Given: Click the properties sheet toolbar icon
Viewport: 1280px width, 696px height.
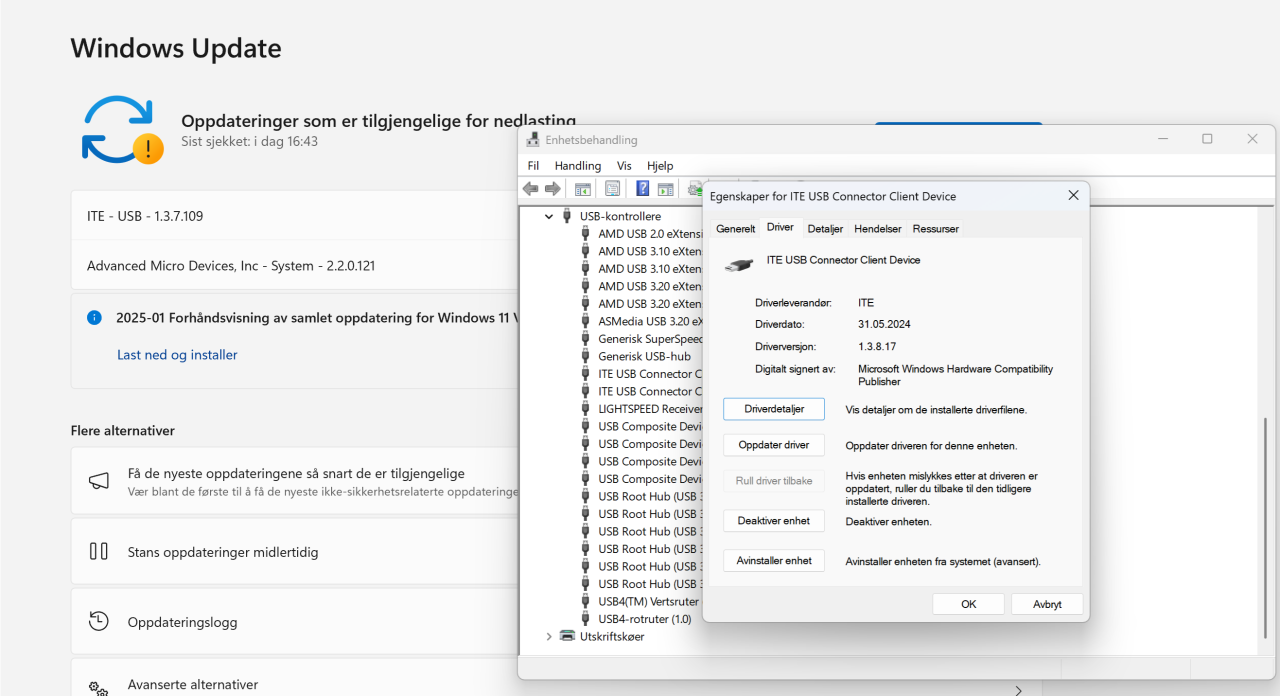Looking at the screenshot, I should (613, 189).
